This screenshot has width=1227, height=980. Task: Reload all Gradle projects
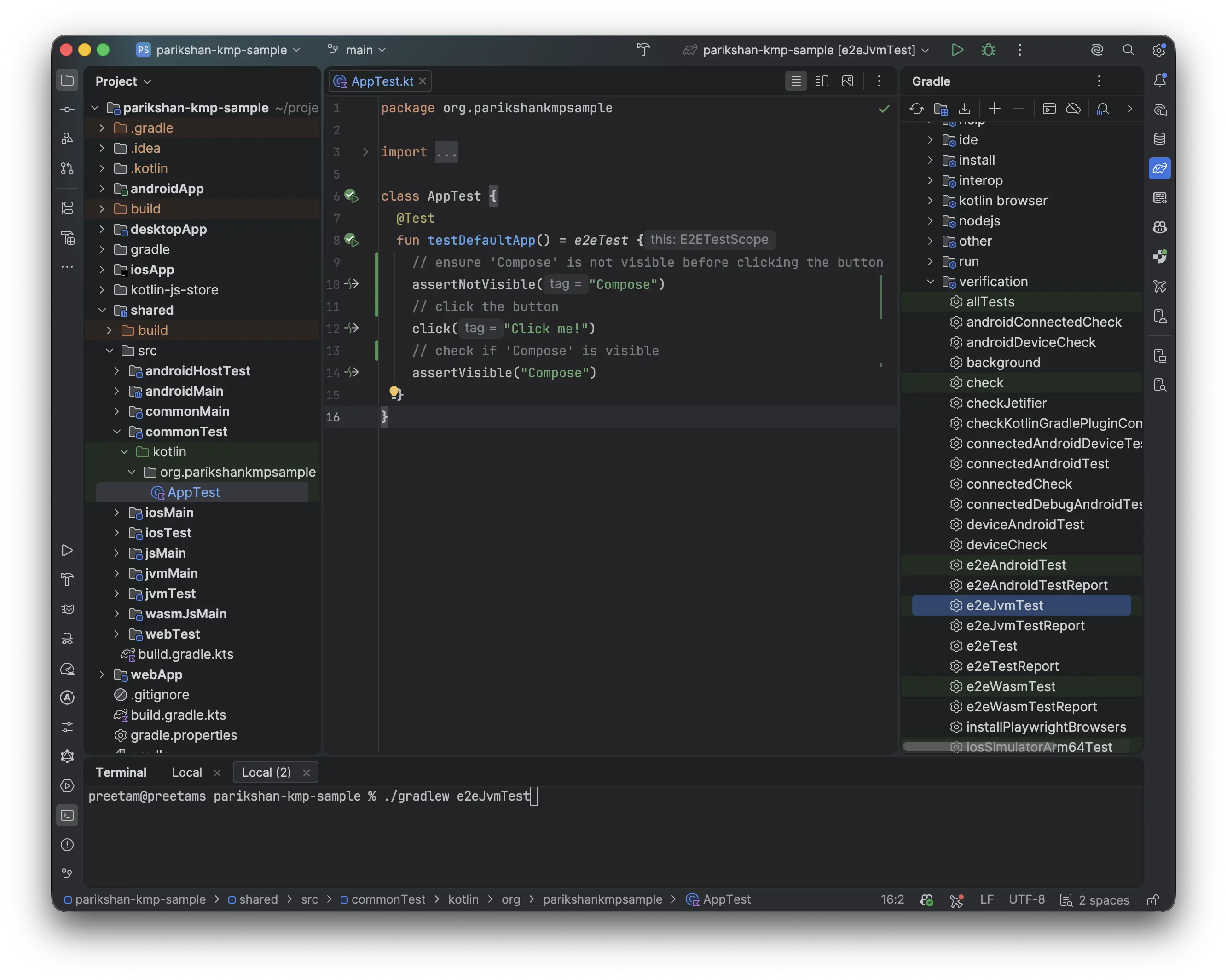[x=916, y=109]
